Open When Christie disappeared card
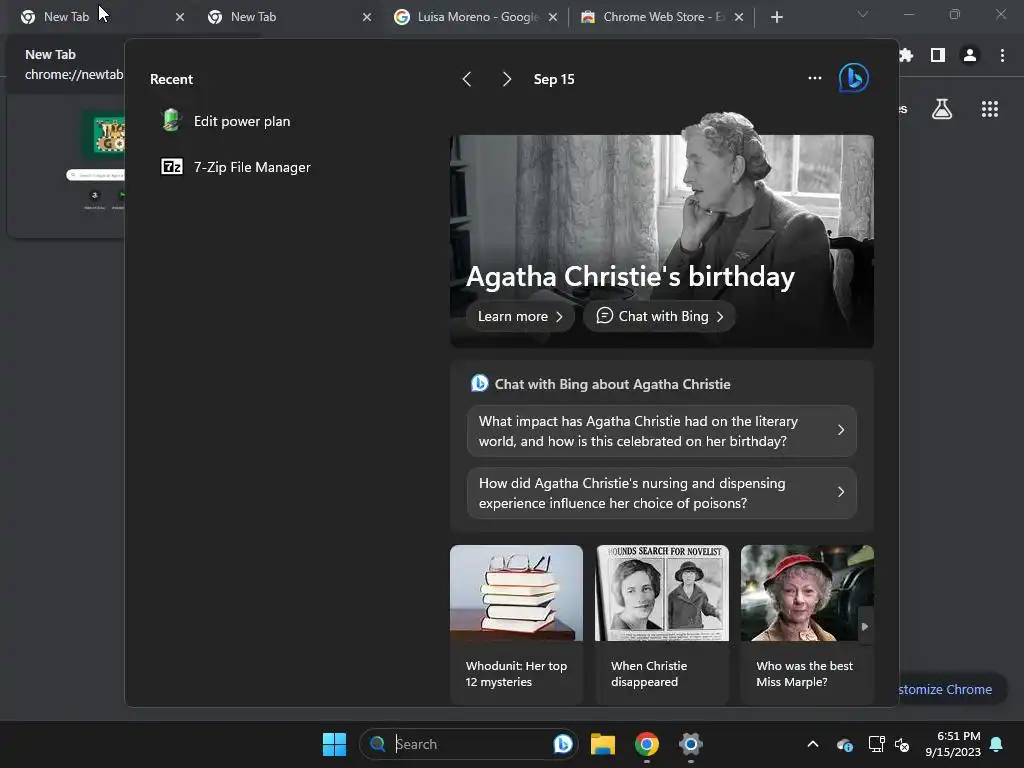 (662, 624)
